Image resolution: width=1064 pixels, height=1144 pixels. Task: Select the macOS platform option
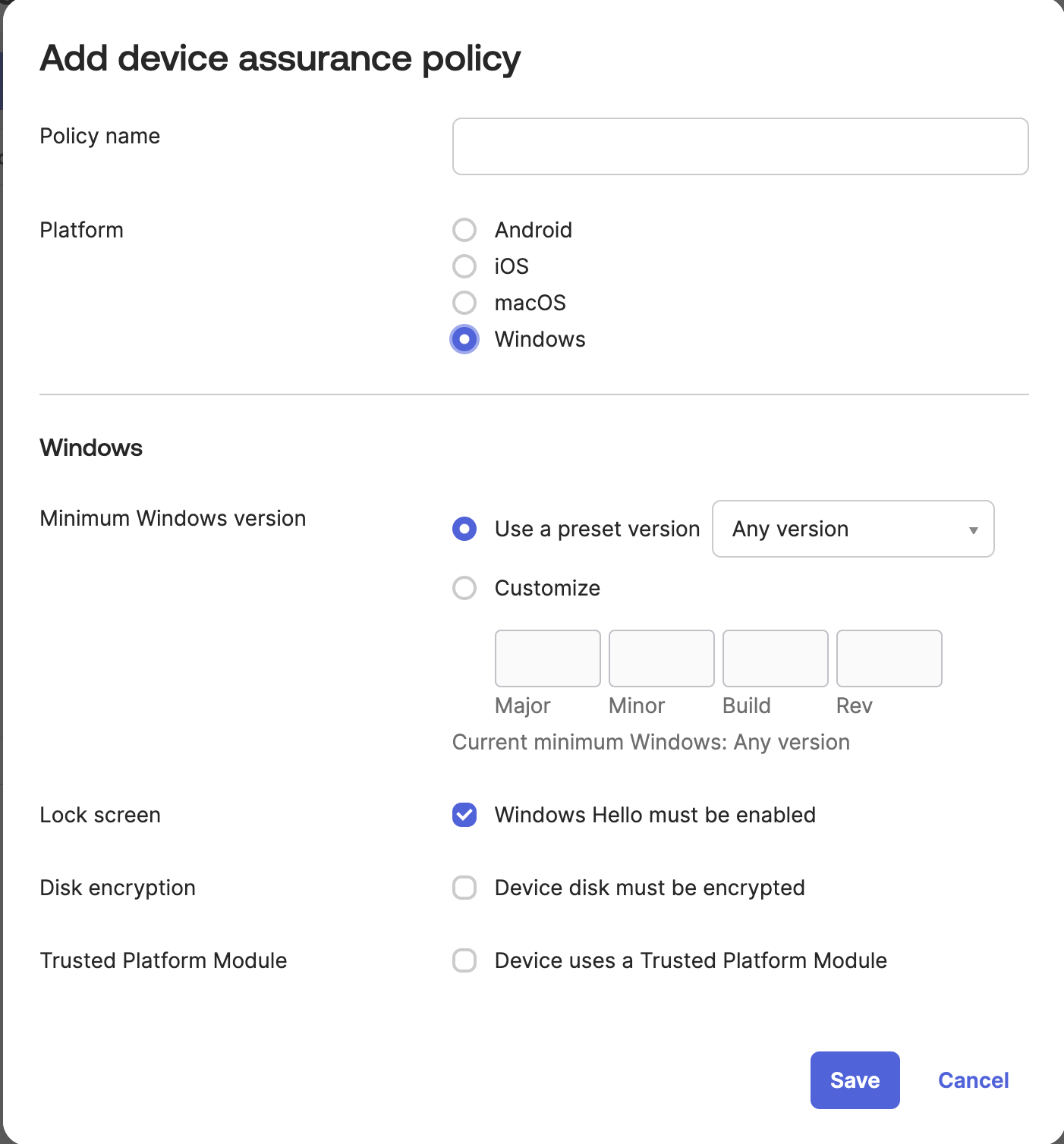click(464, 303)
